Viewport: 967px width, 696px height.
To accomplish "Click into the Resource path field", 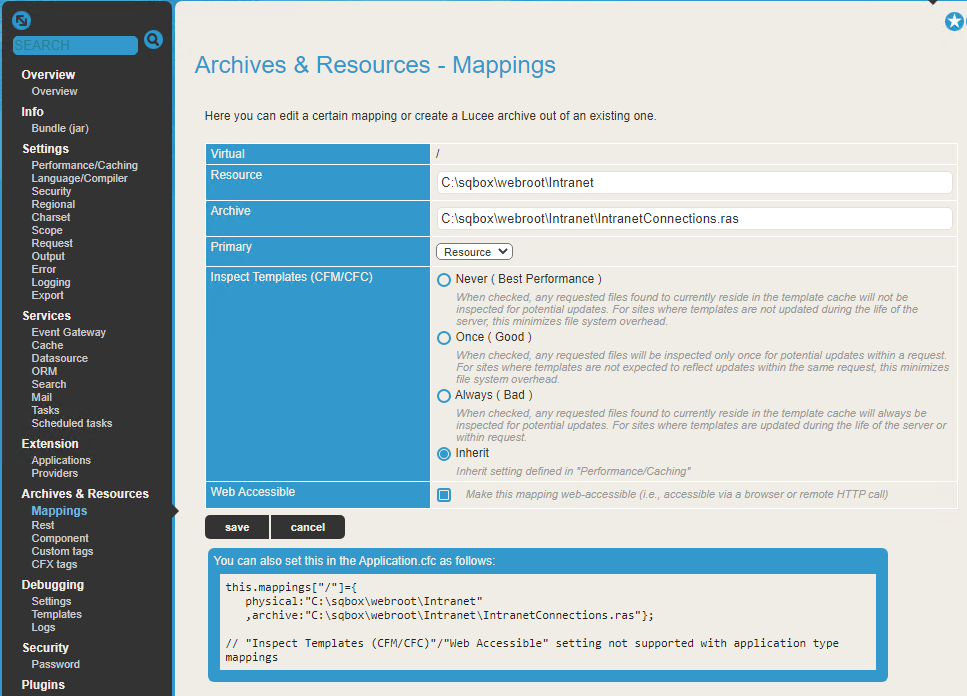I will (694, 182).
